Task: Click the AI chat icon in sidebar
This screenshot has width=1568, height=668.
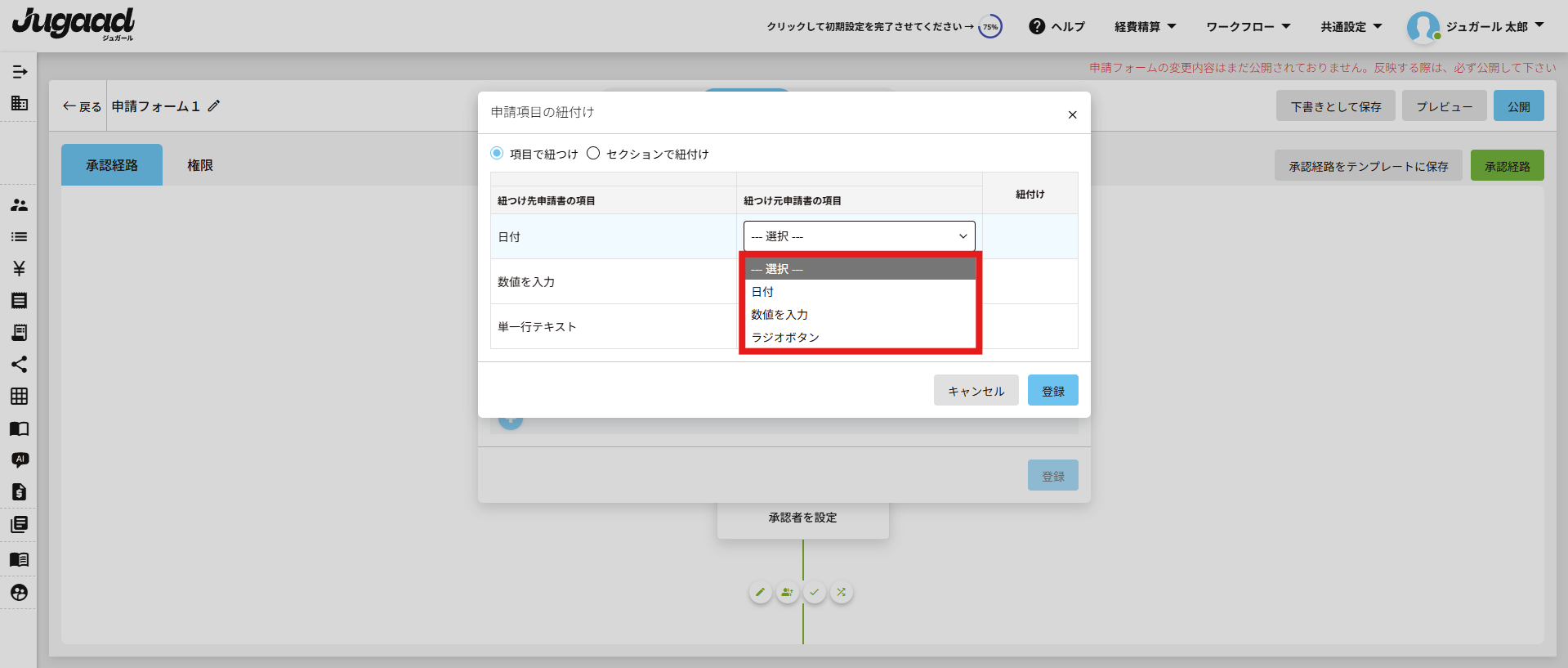Action: point(20,460)
